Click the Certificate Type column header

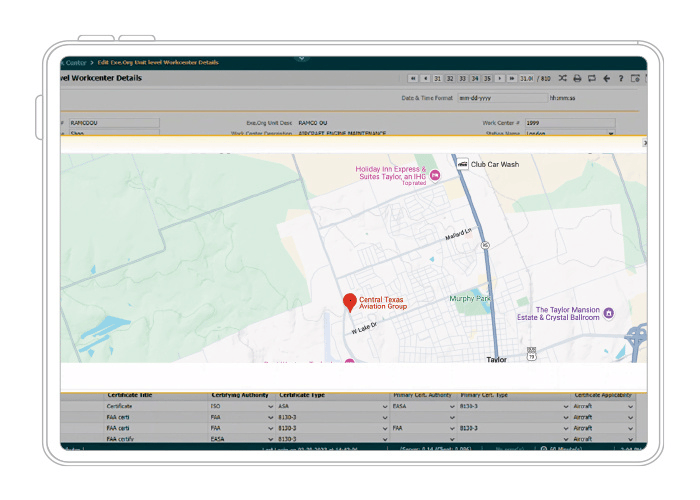(x=302, y=395)
